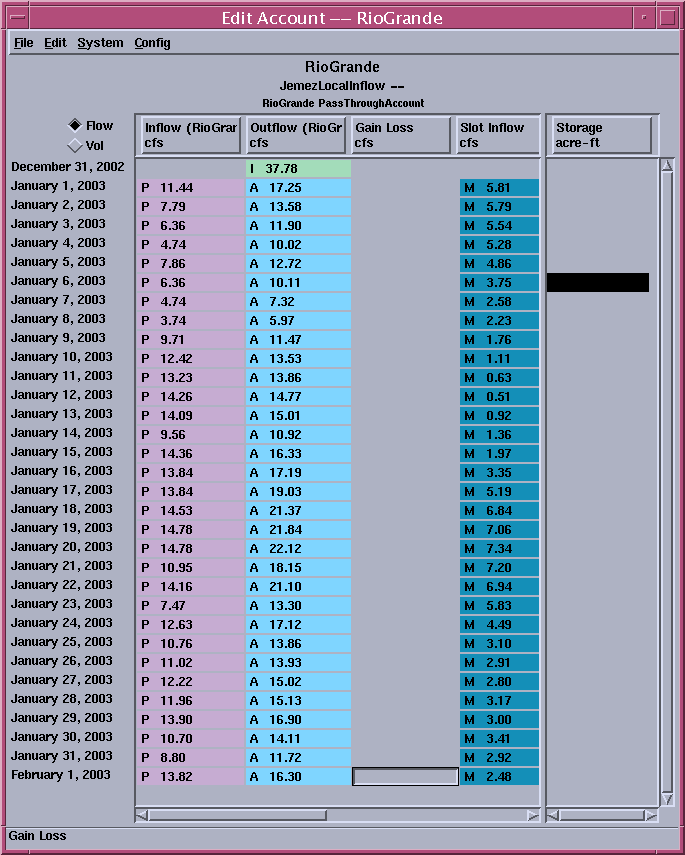Click the Slot Inflow cfs column header
The width and height of the screenshot is (685, 855).
pyautogui.click(x=497, y=135)
